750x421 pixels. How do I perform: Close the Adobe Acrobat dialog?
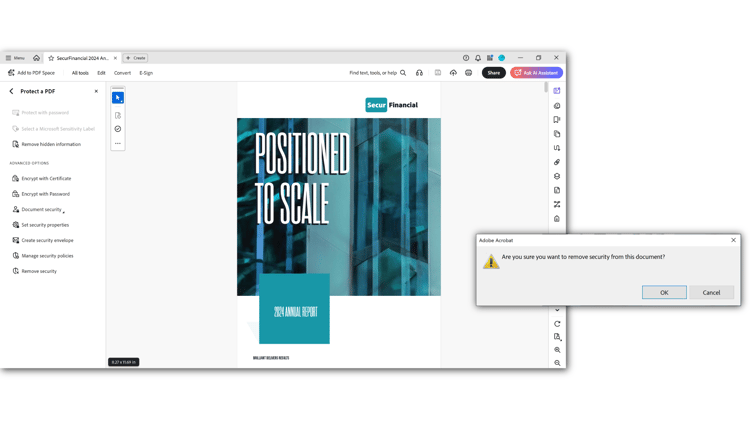click(x=733, y=240)
